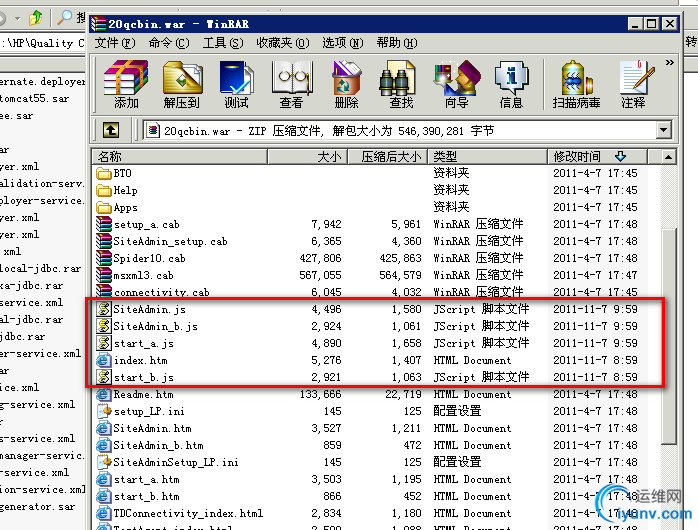Click the 查找 (Find) binoculars icon
Viewport: 698px width, 530px height.
(397, 79)
